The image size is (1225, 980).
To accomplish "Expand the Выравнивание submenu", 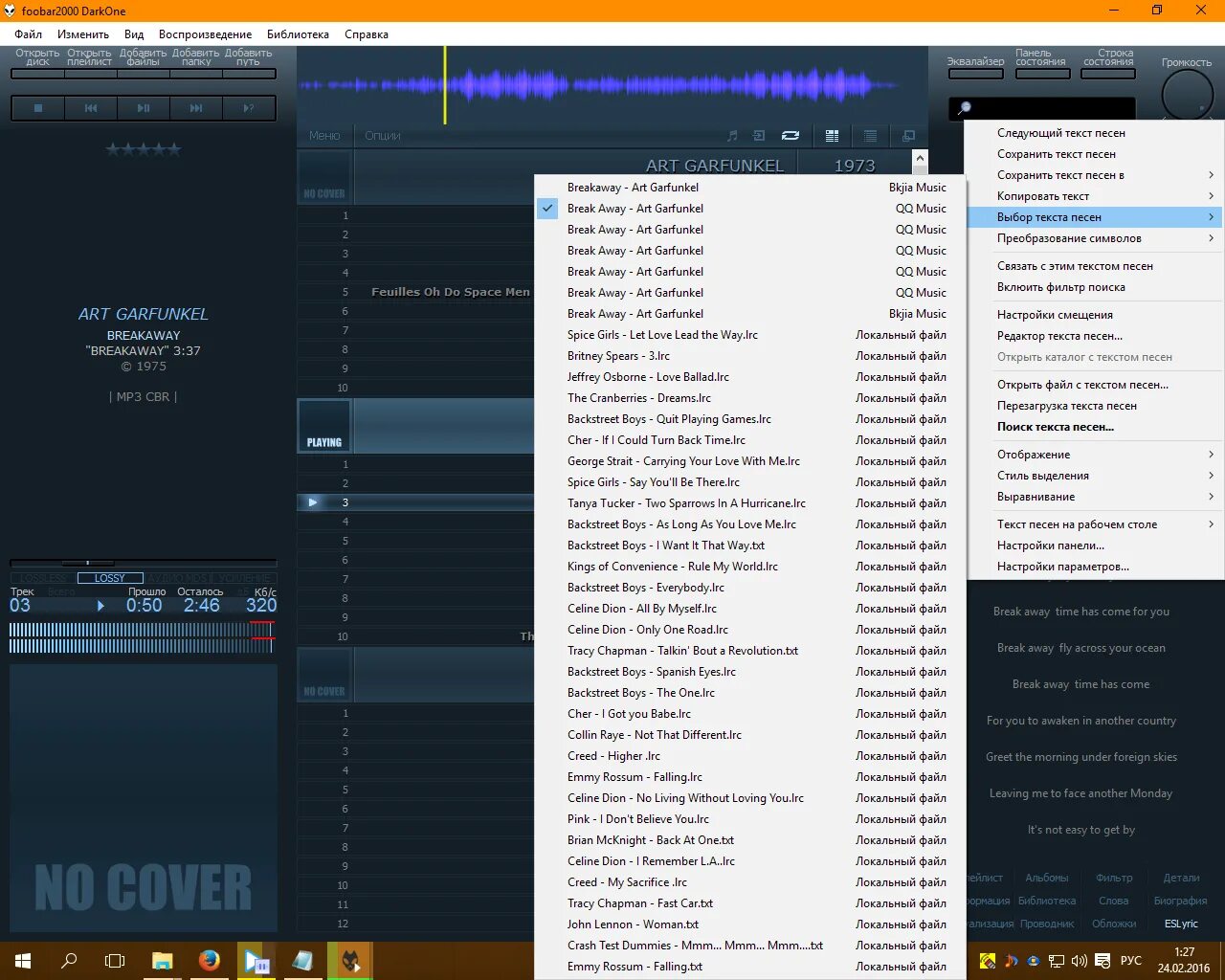I will click(1095, 497).
